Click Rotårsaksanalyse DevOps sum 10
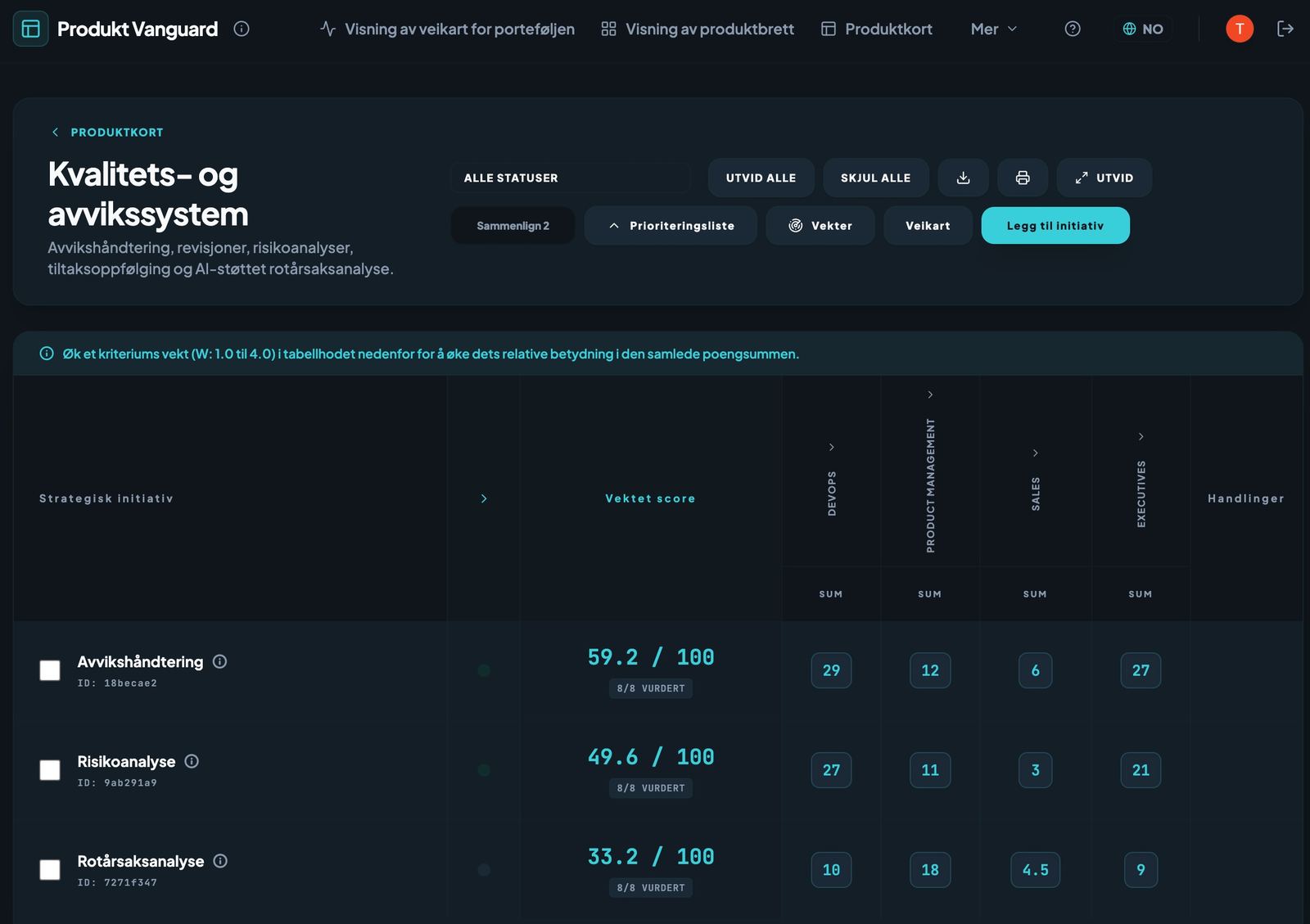Image resolution: width=1310 pixels, height=924 pixels. (831, 870)
